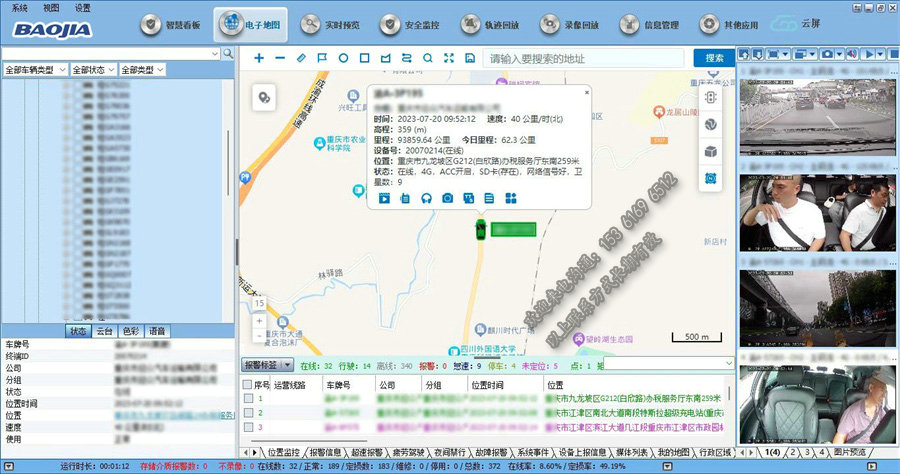Click the 搜索 button
This screenshot has width=900, height=474.
[x=708, y=59]
